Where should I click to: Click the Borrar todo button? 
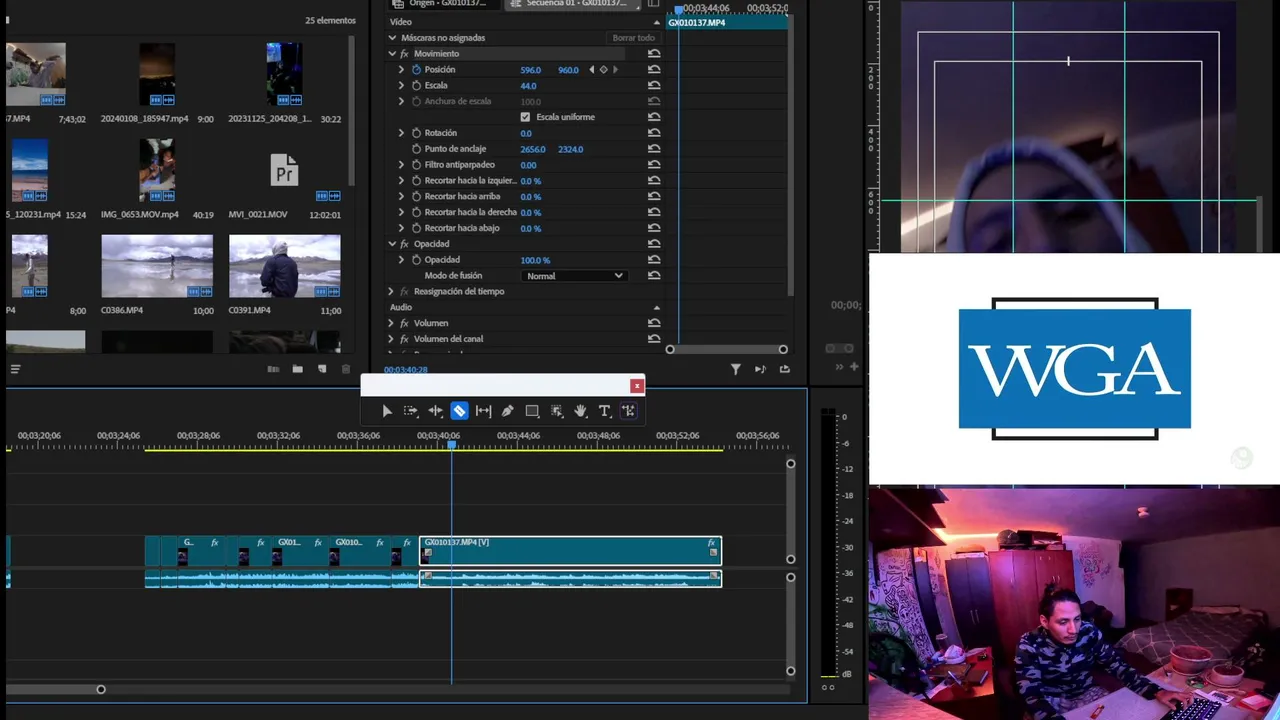(634, 38)
